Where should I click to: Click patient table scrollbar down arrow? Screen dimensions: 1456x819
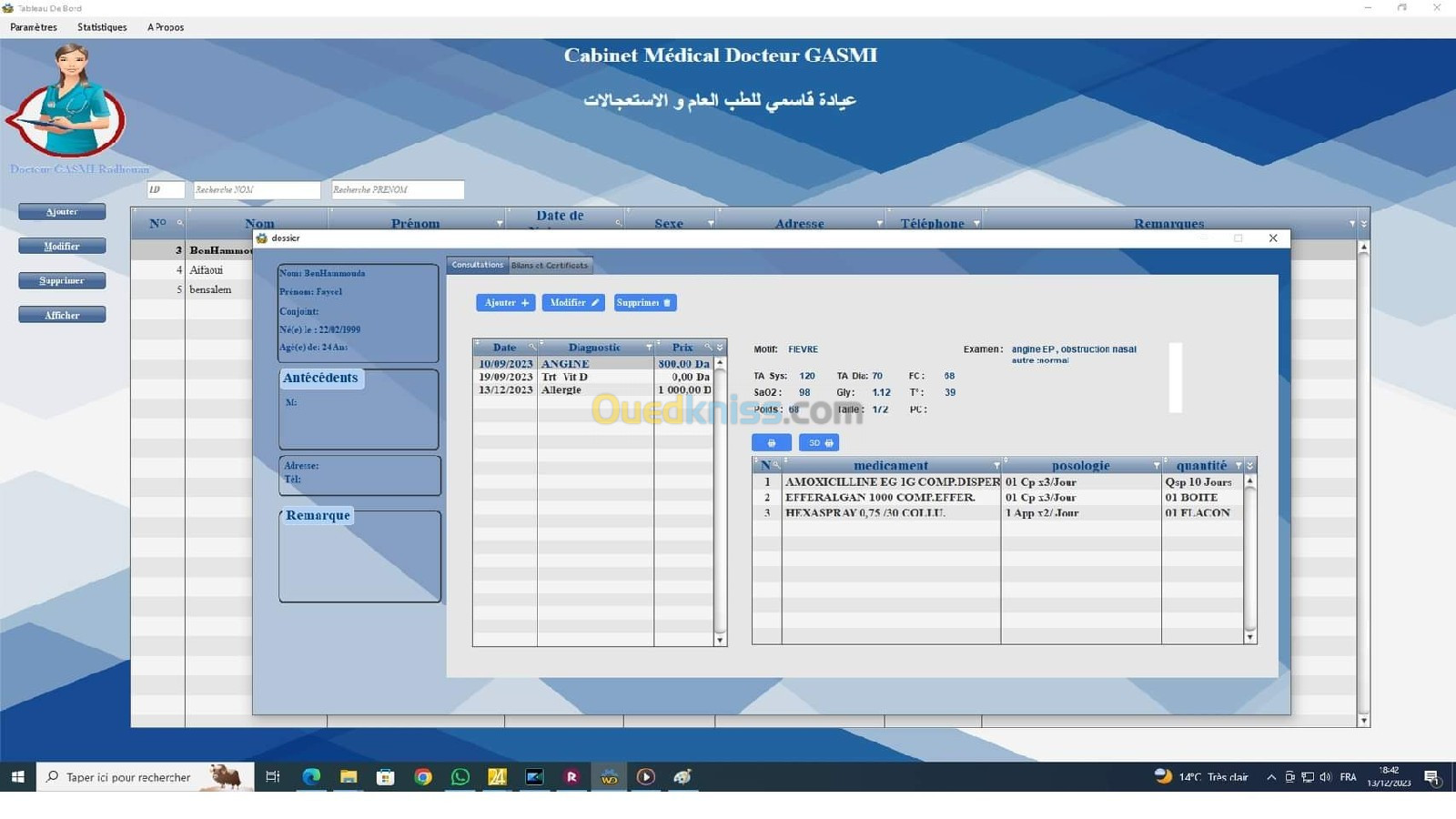pos(1363,721)
